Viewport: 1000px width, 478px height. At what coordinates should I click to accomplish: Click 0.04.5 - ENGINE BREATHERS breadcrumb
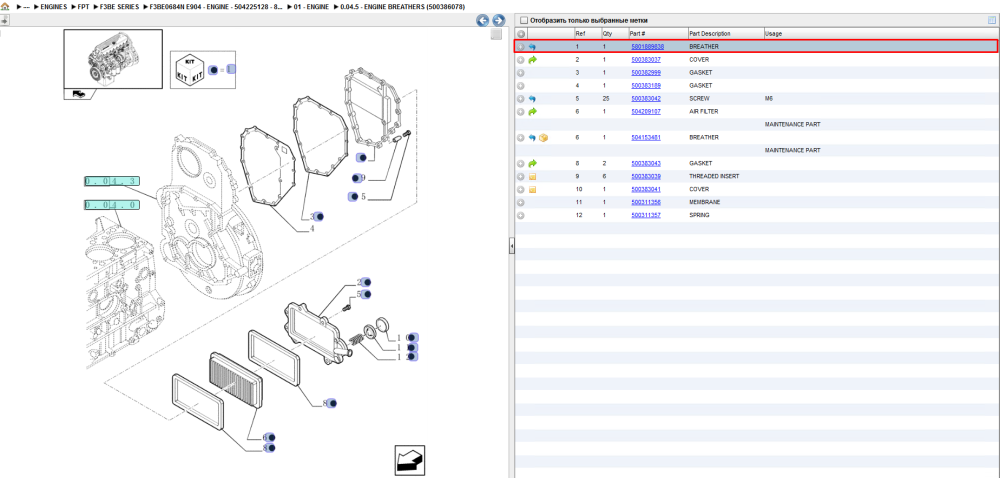(402, 6)
